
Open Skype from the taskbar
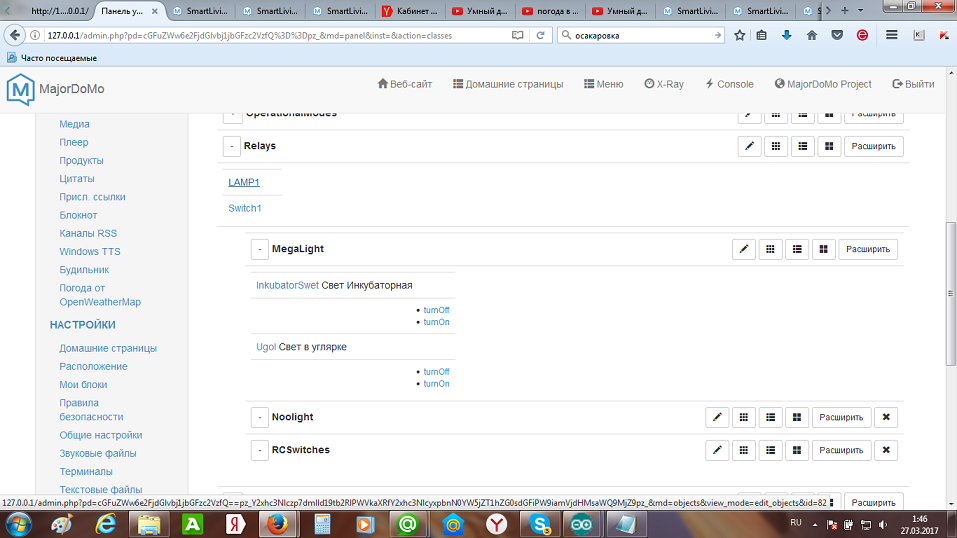[540, 525]
